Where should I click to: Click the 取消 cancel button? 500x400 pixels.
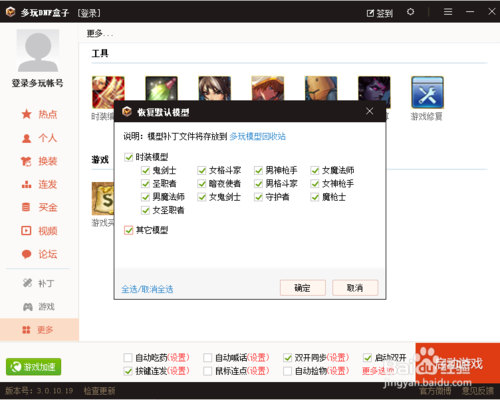pos(355,288)
